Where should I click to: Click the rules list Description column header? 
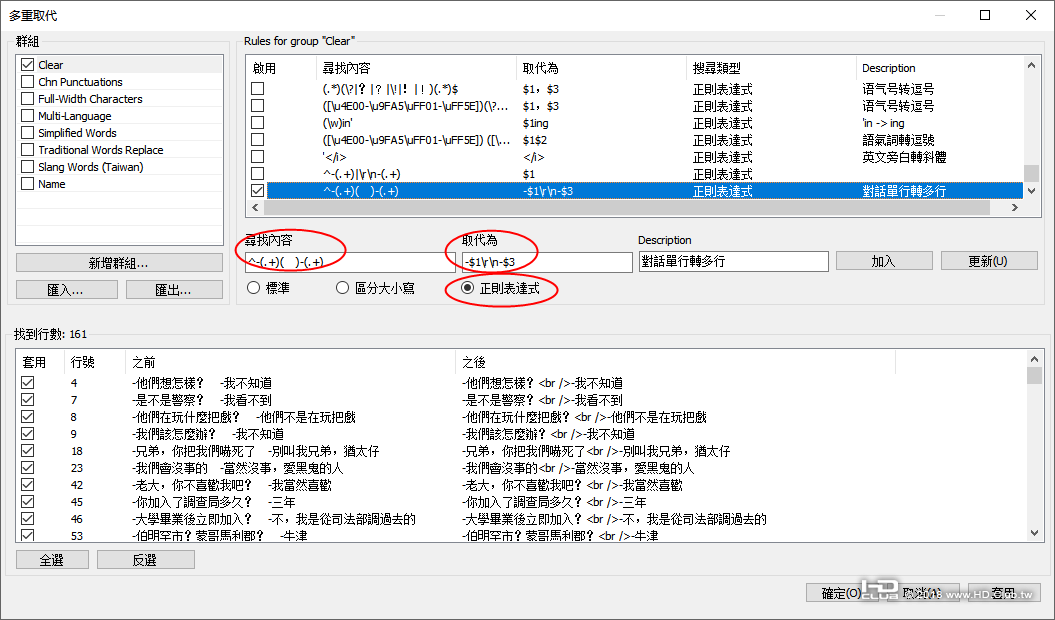tap(939, 68)
